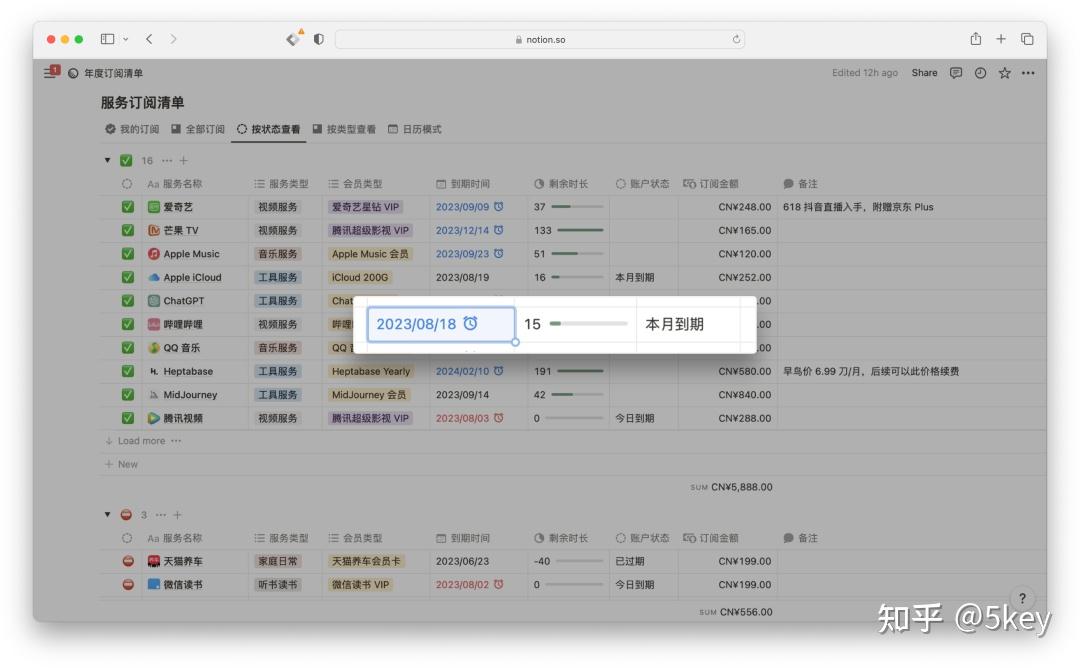Click the sidebar toggle icon in browser toolbar
1080x668 pixels.
click(105, 38)
